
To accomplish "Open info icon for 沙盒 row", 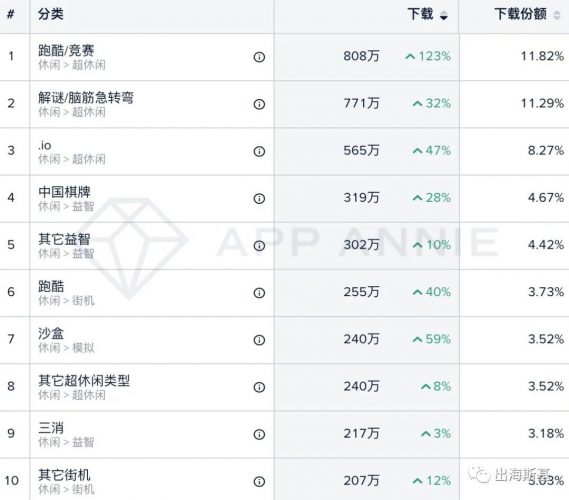I will [259, 340].
